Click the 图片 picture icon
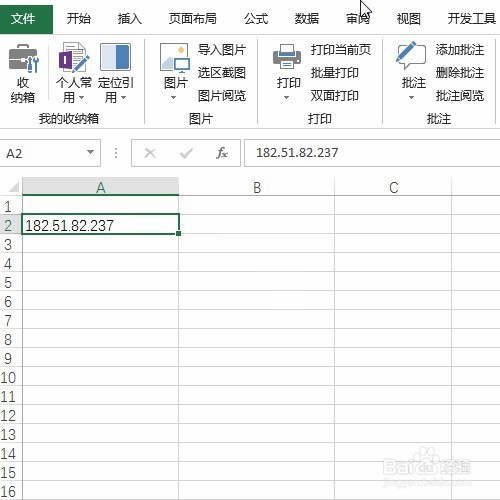Image resolution: width=500 pixels, height=500 pixels. [175, 58]
